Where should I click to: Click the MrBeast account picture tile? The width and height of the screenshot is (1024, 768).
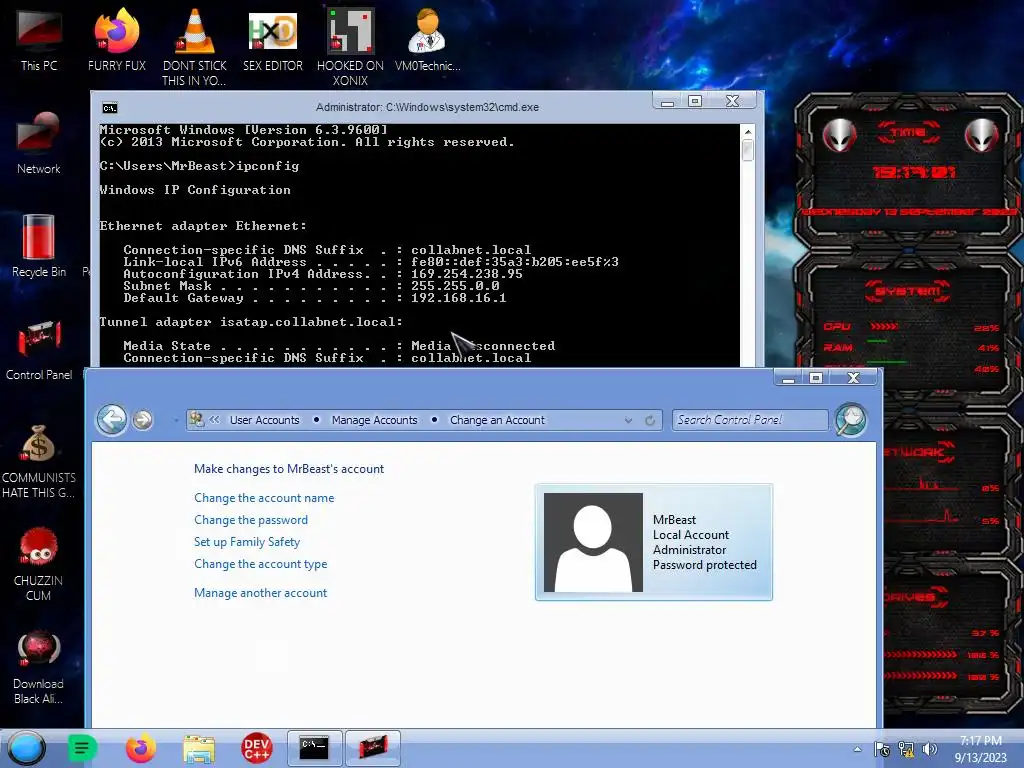tap(654, 542)
